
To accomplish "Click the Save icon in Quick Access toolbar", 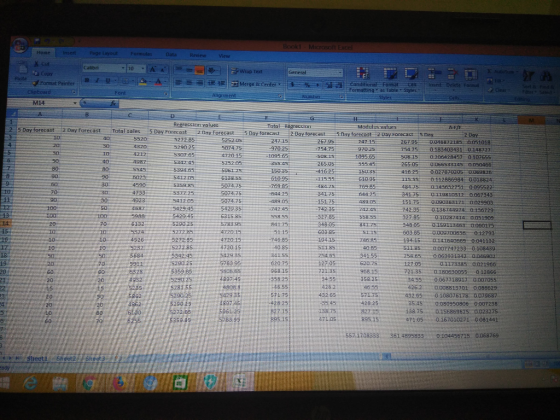I will 38,41.
